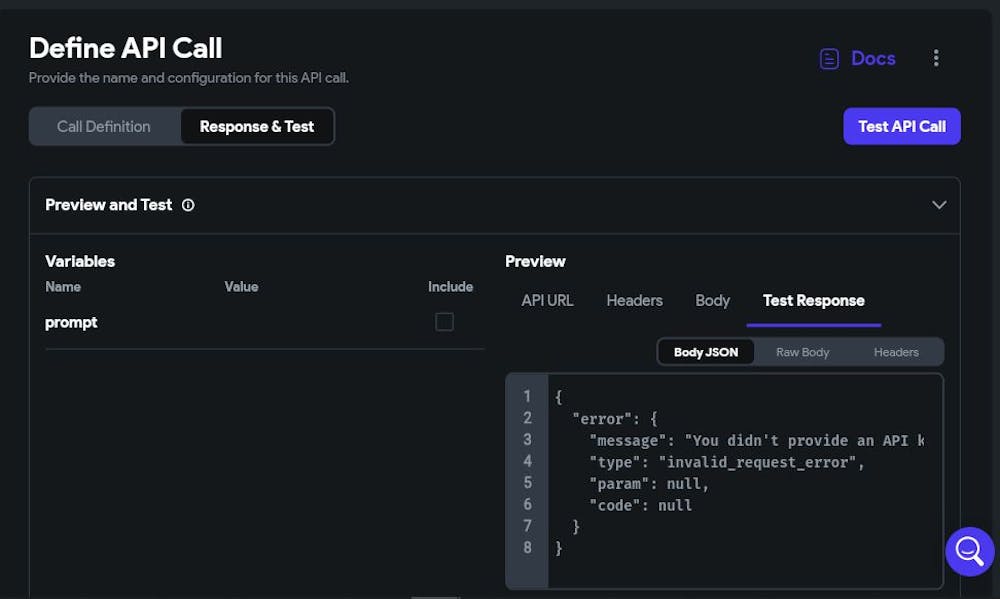Open the Raw Body view
The height and width of the screenshot is (599, 1000).
pos(802,351)
